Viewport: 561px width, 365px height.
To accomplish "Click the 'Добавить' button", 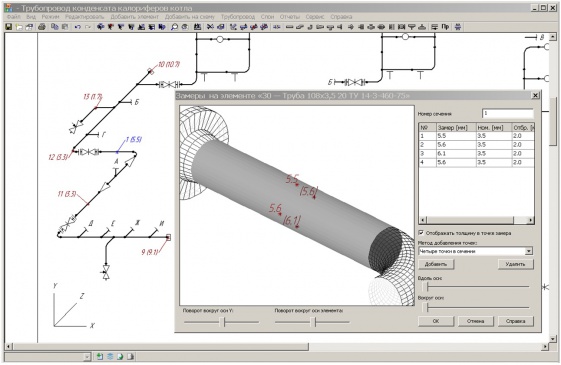I will 436,264.
